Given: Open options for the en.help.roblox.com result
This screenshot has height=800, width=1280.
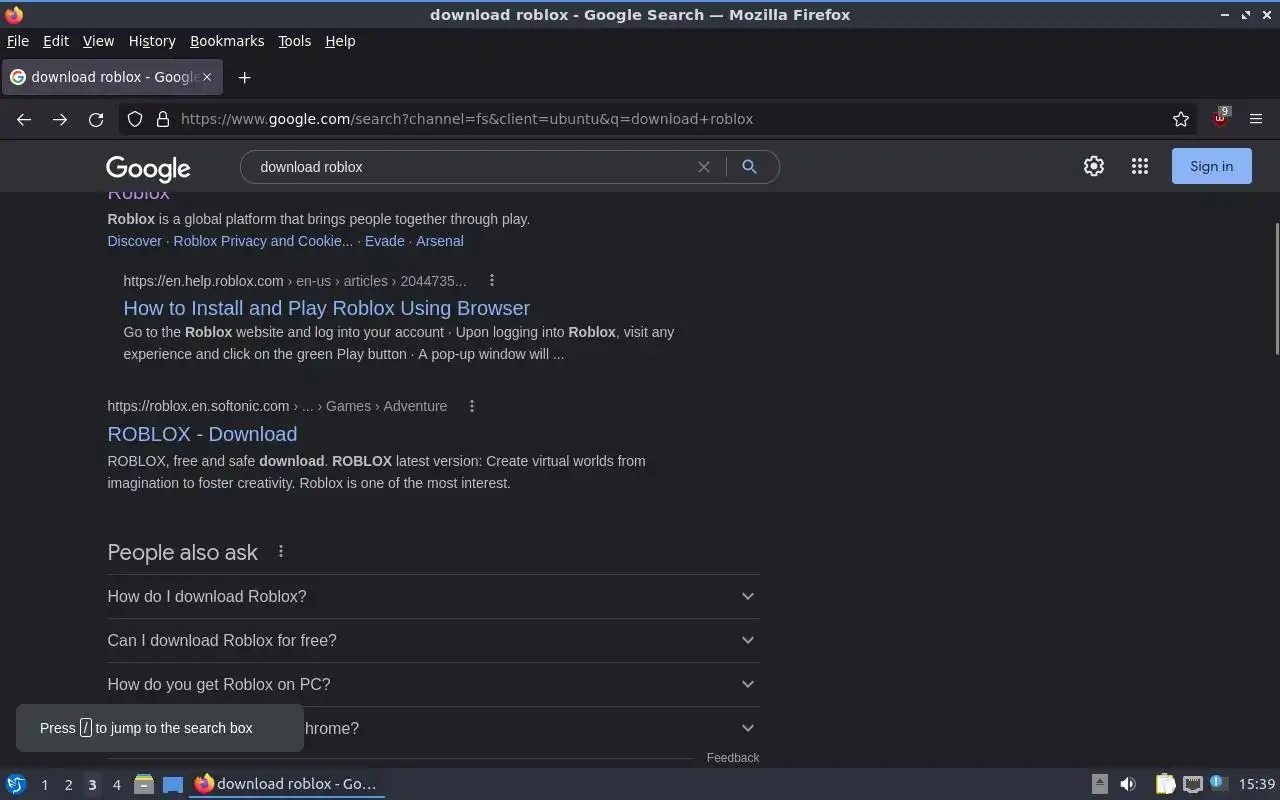Looking at the screenshot, I should (491, 280).
